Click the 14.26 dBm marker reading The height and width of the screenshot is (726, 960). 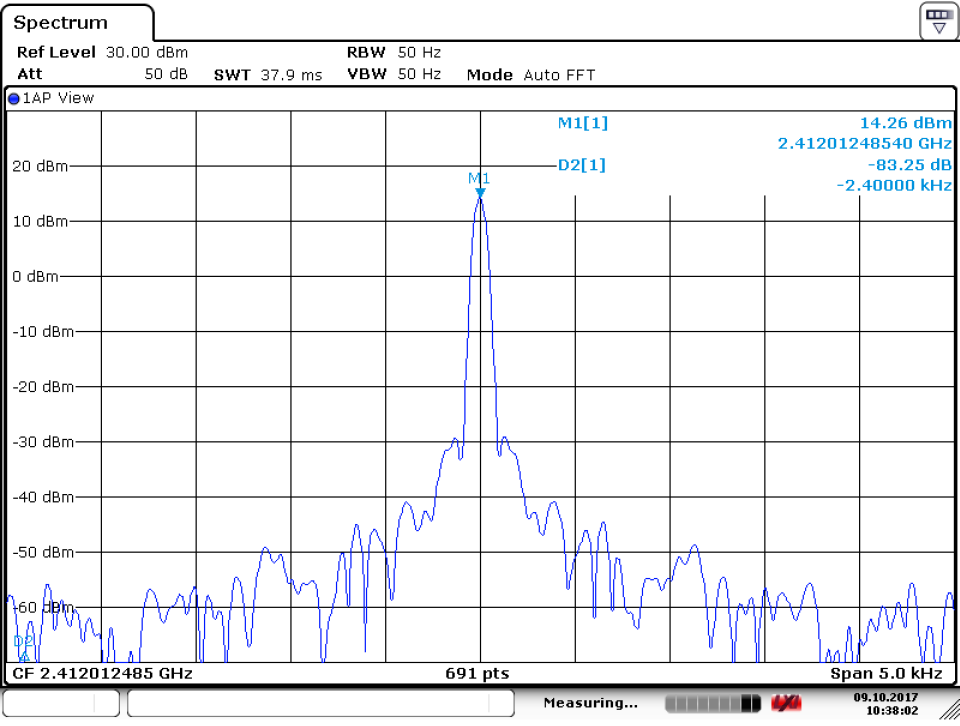point(906,123)
